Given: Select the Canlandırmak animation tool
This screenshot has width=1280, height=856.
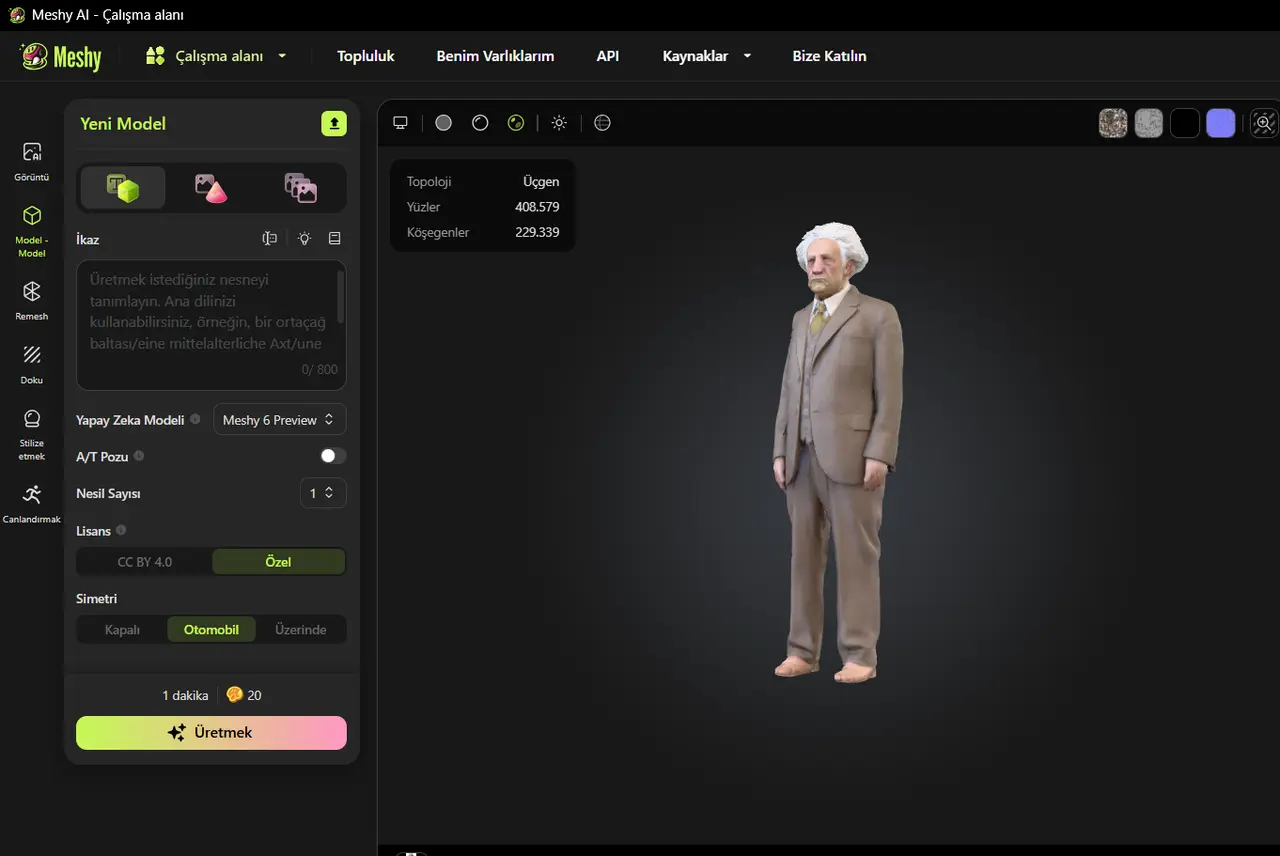Looking at the screenshot, I should pos(31,500).
